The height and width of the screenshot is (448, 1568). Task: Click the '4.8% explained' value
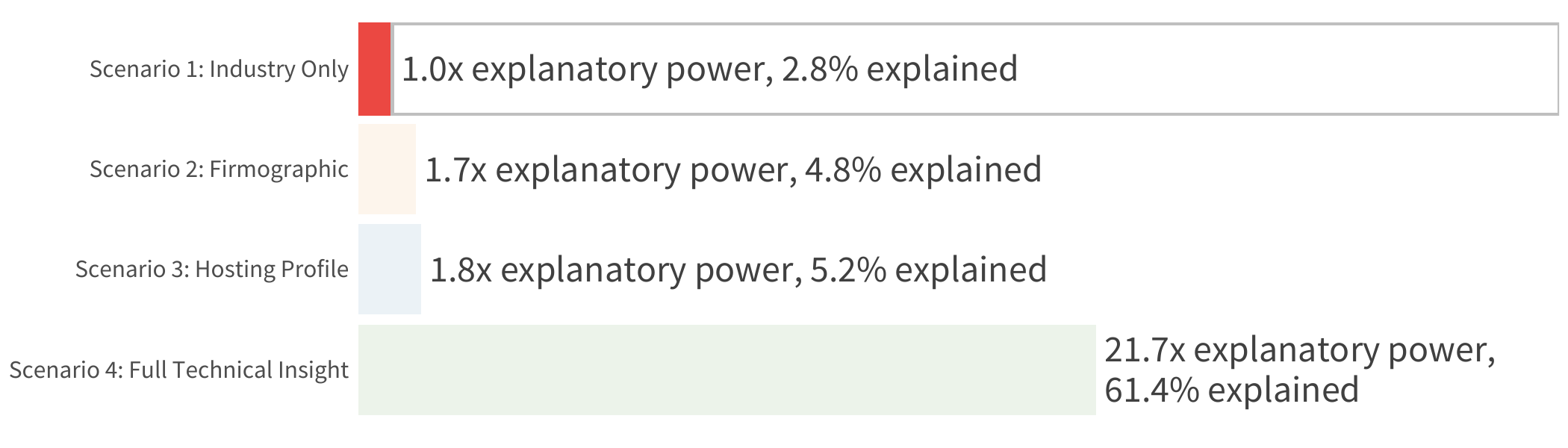tap(924, 169)
